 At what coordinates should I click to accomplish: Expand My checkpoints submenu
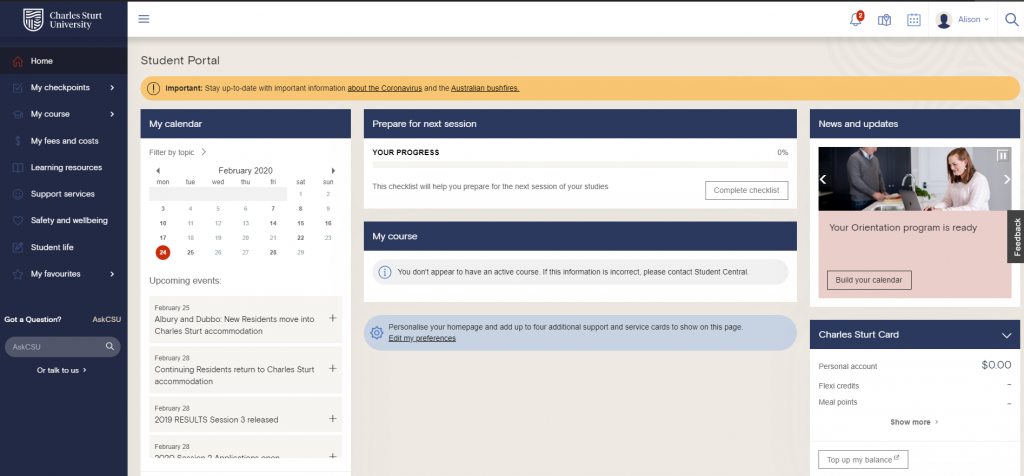pyautogui.click(x=112, y=87)
